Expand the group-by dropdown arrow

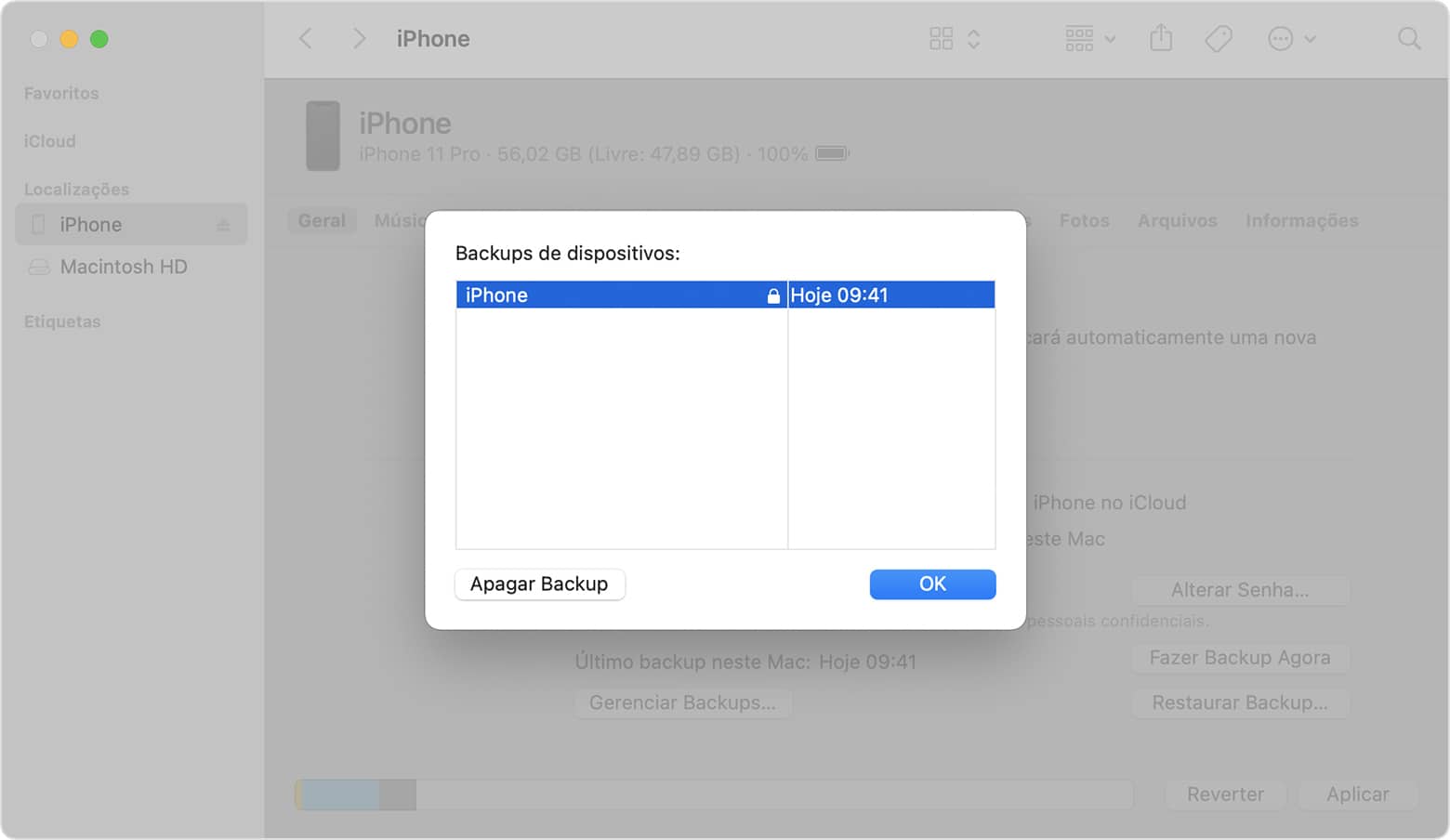(1110, 39)
